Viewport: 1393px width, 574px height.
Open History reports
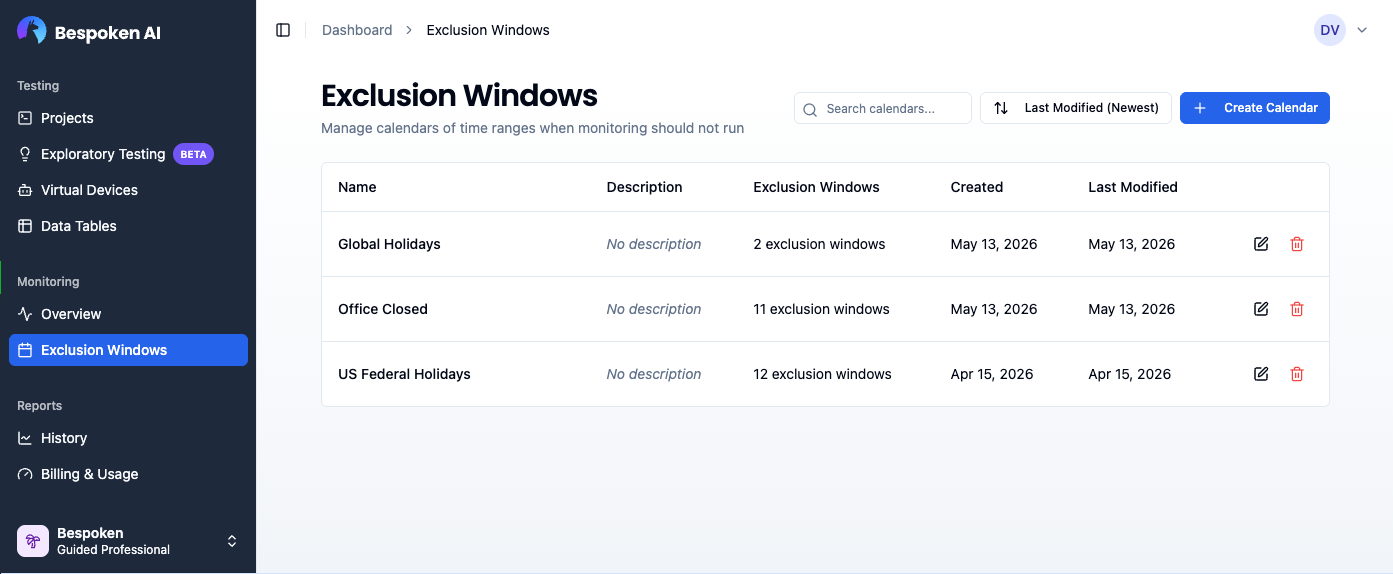tap(128, 438)
